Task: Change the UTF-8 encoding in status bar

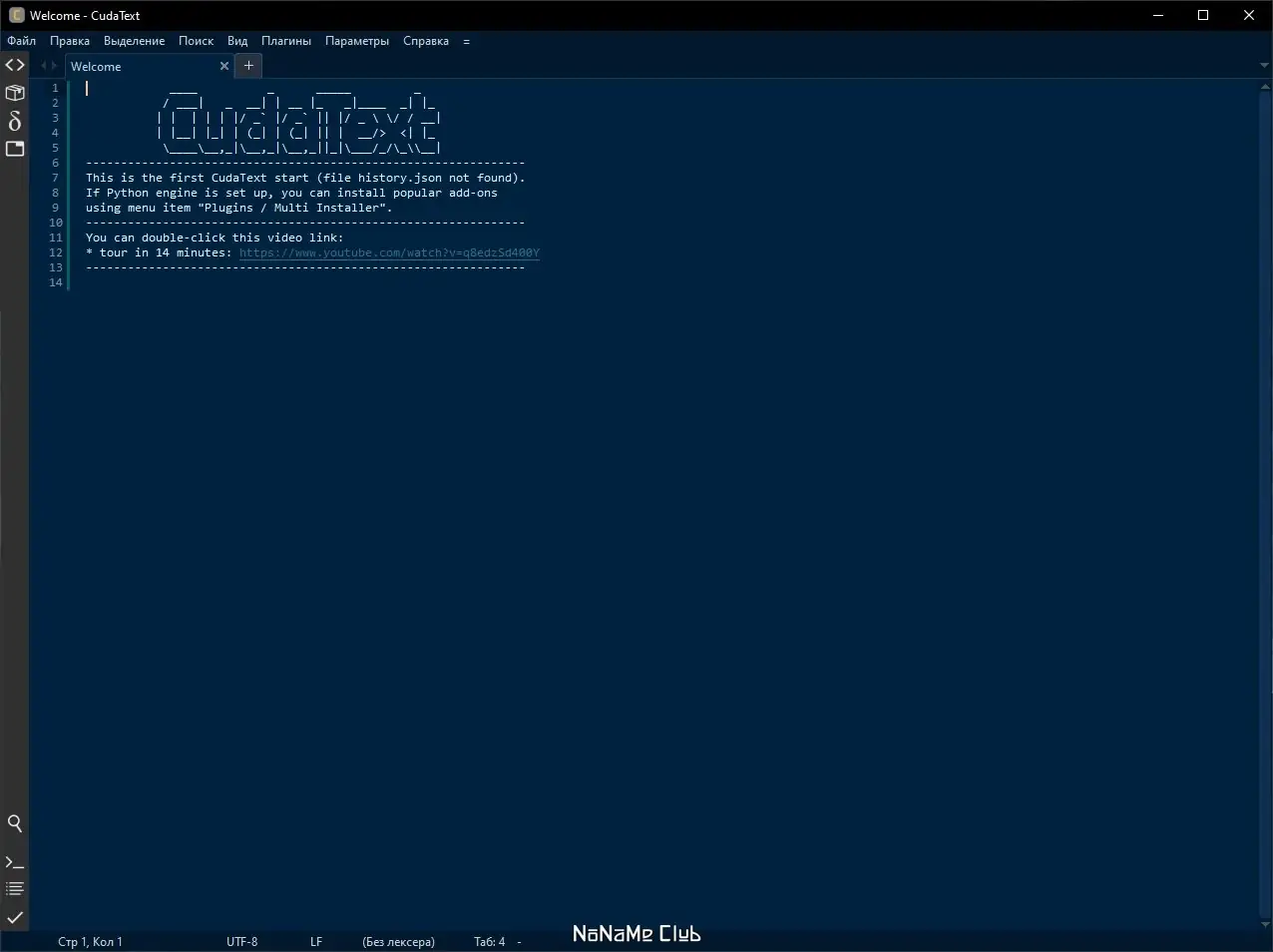Action: click(x=242, y=942)
